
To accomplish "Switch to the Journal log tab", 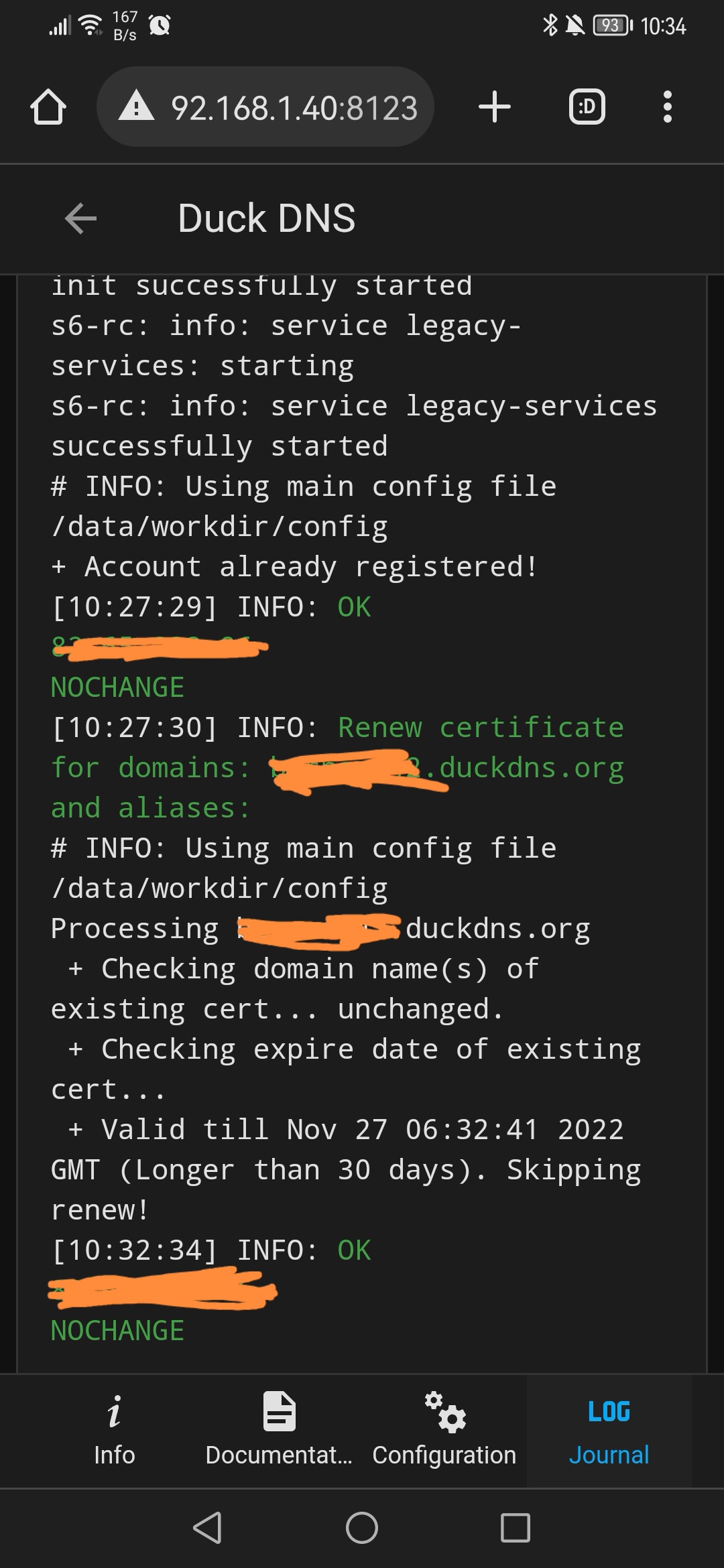I will pos(609,1431).
